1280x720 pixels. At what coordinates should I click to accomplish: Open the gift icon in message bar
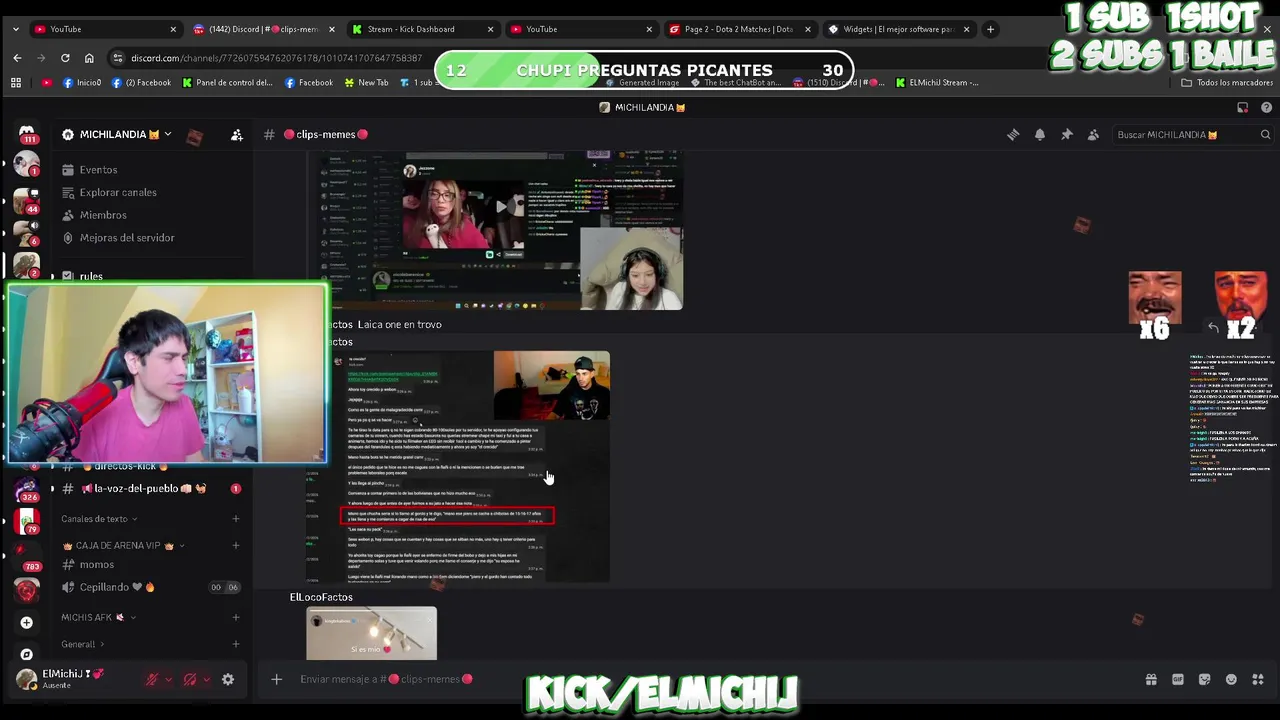click(x=1151, y=679)
